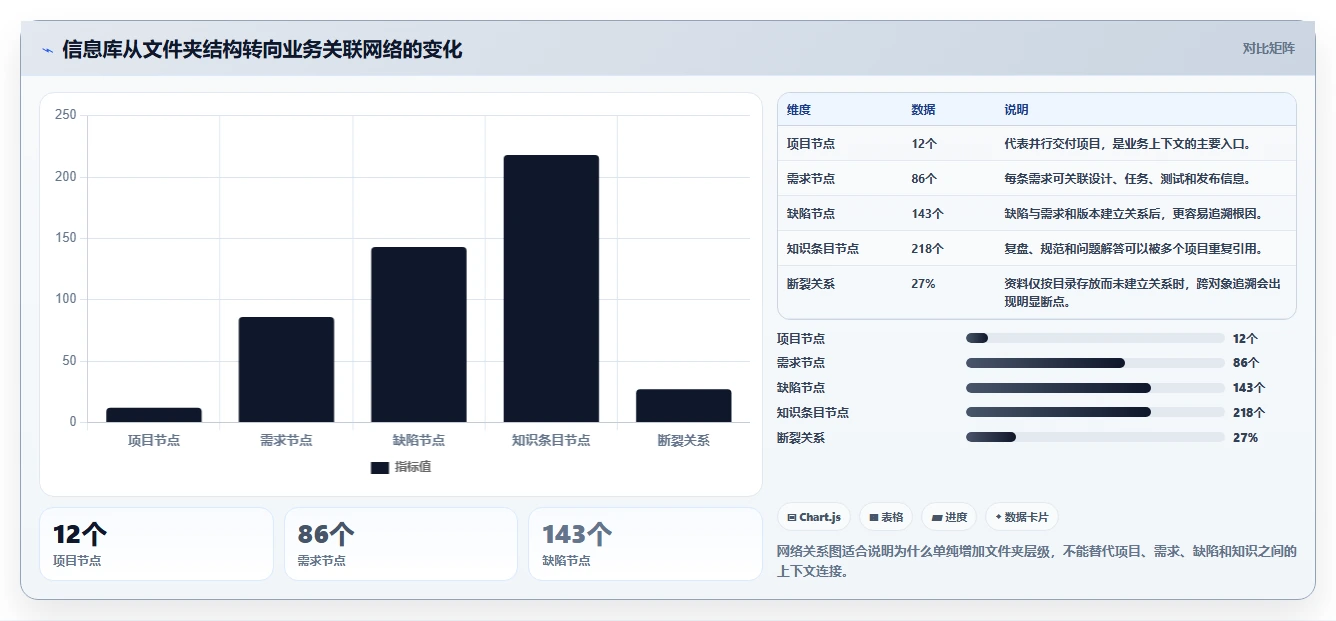Click the page title 信息库从文件夹结构转向业务关联网络的变化
Viewport: 1336px width, 621px height.
point(262,49)
